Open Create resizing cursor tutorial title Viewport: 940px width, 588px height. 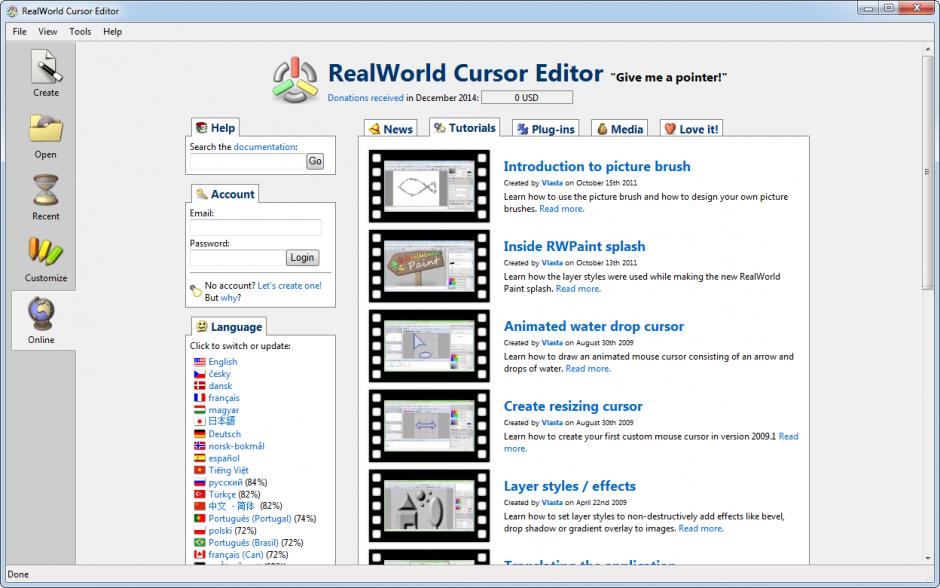pos(573,406)
